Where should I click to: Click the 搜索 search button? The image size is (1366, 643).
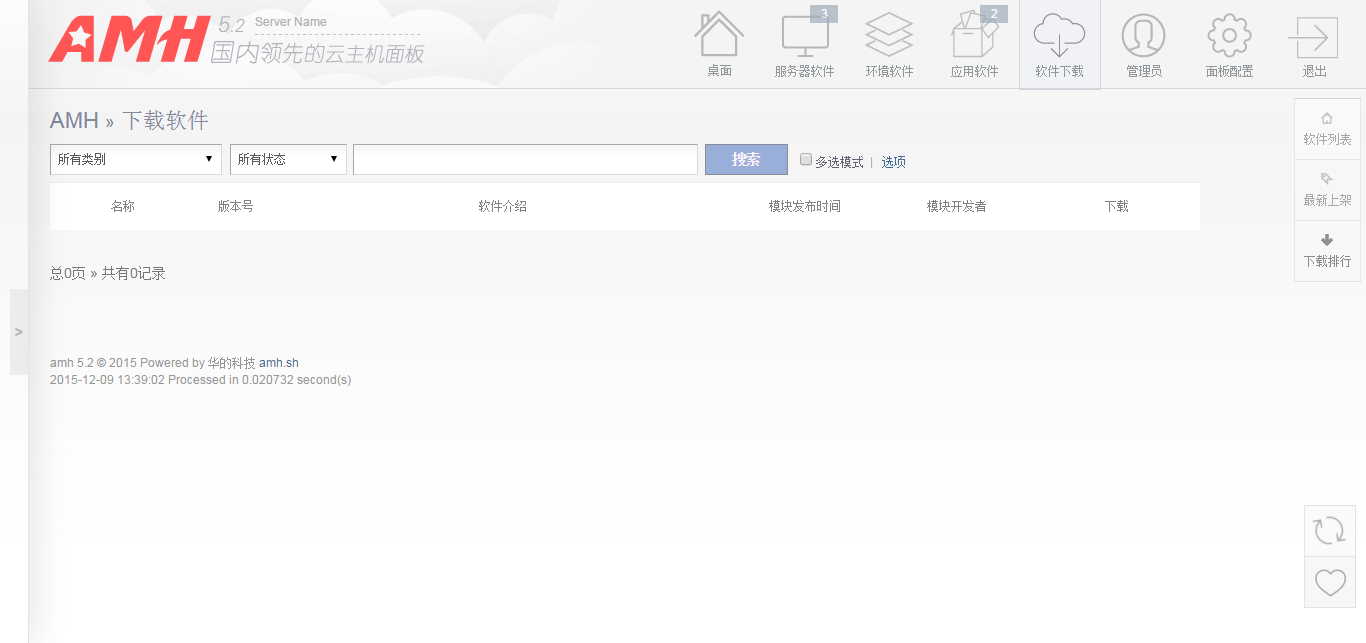point(746,159)
